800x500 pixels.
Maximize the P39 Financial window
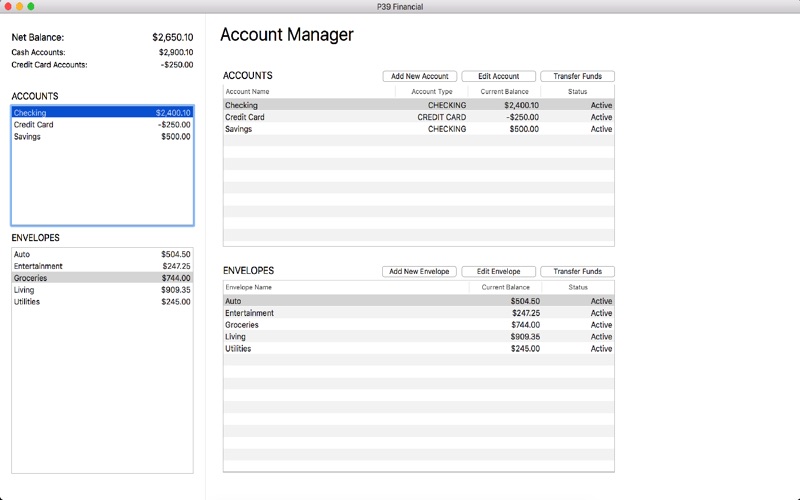tap(31, 7)
